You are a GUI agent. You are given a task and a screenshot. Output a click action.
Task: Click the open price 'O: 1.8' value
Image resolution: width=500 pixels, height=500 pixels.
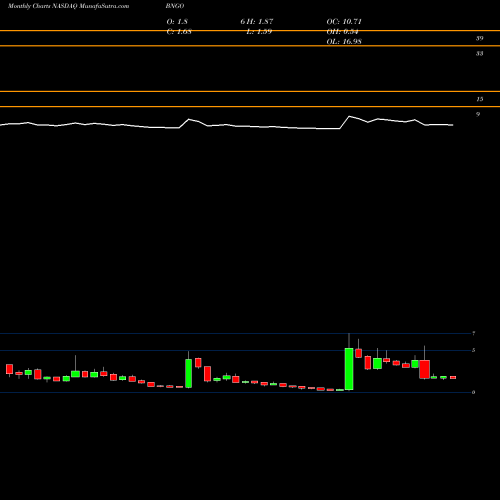pyautogui.click(x=177, y=22)
